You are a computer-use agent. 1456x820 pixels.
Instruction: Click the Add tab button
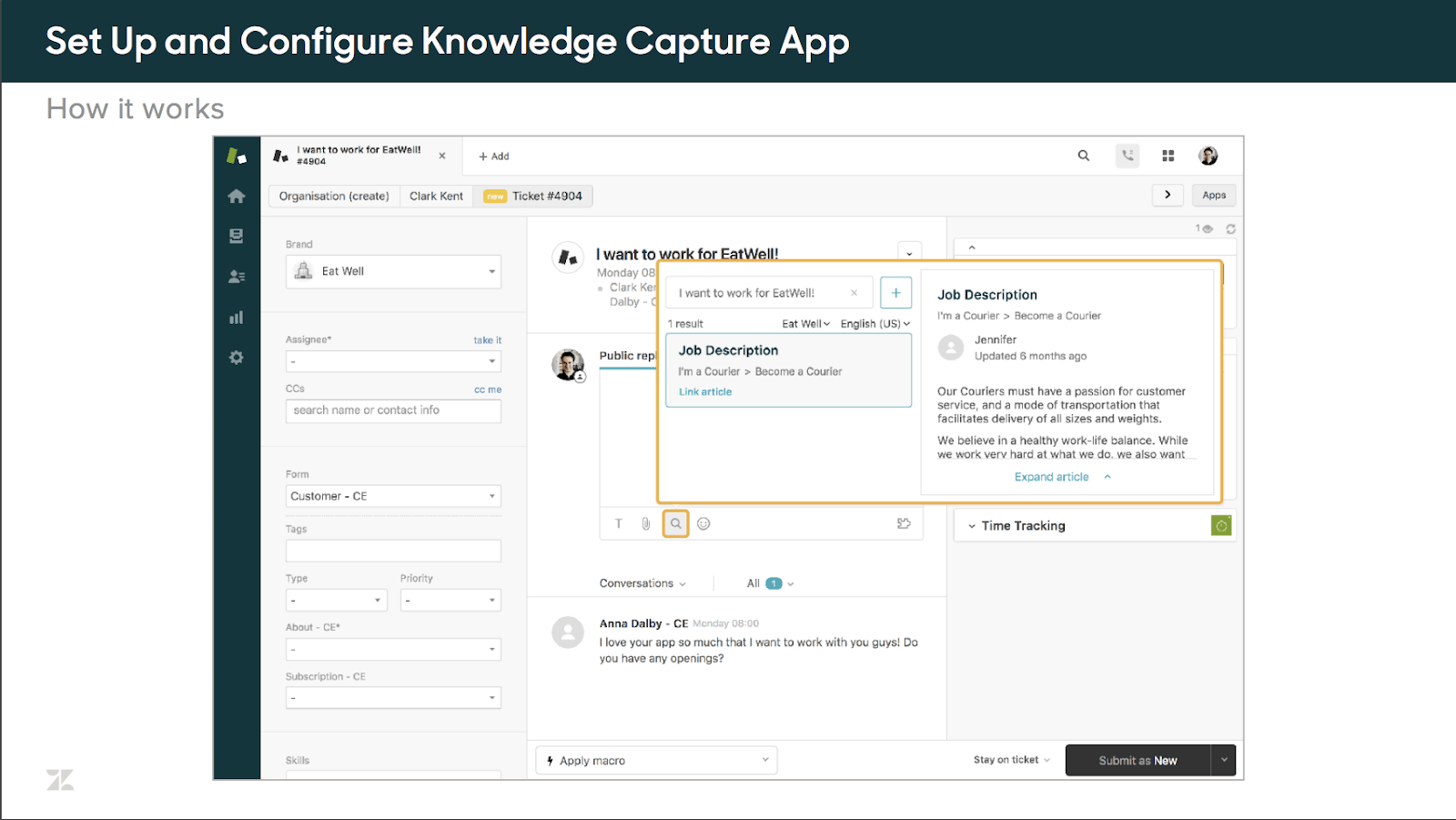click(494, 157)
